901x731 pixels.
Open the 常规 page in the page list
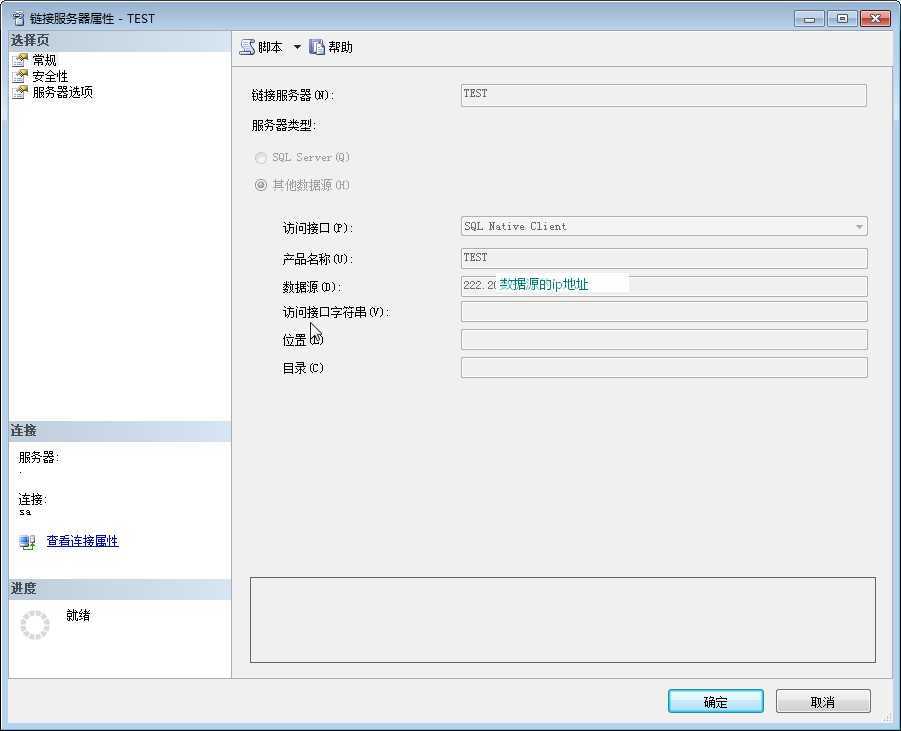[44, 60]
